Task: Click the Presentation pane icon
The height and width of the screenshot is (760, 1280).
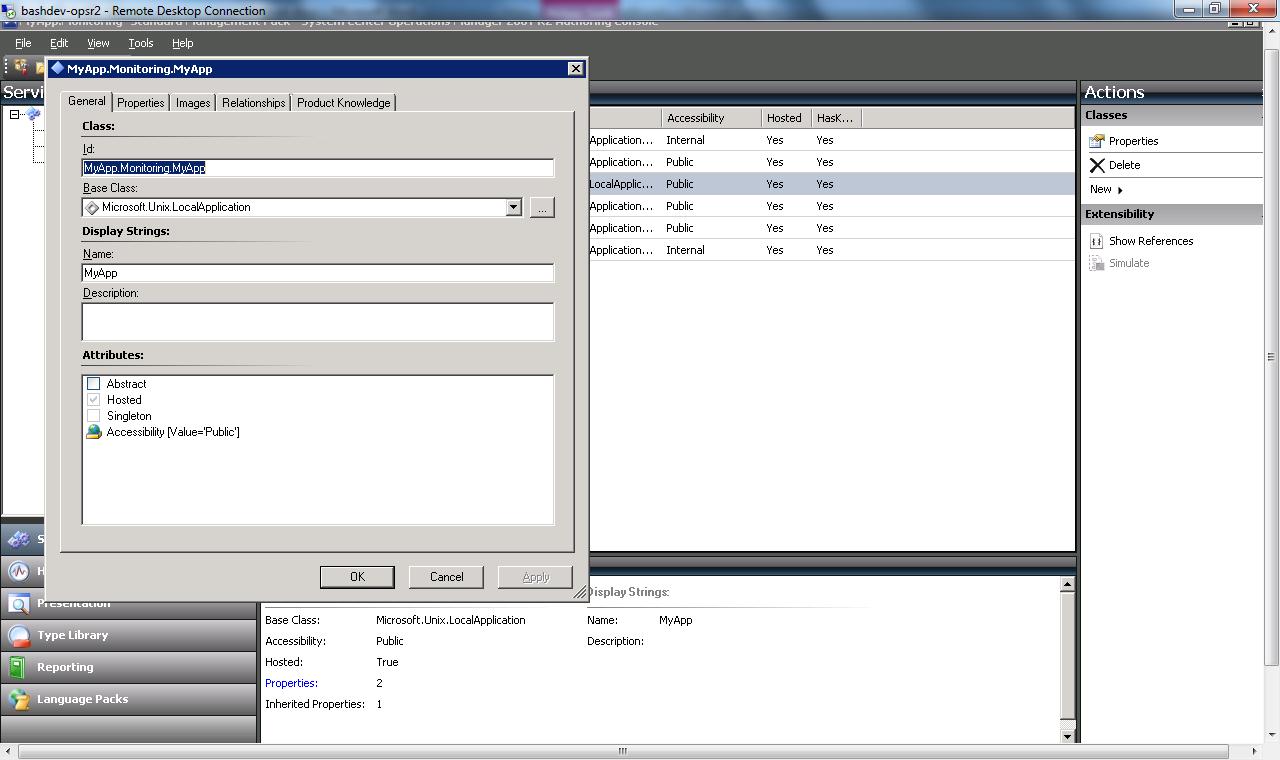Action: coord(19,604)
